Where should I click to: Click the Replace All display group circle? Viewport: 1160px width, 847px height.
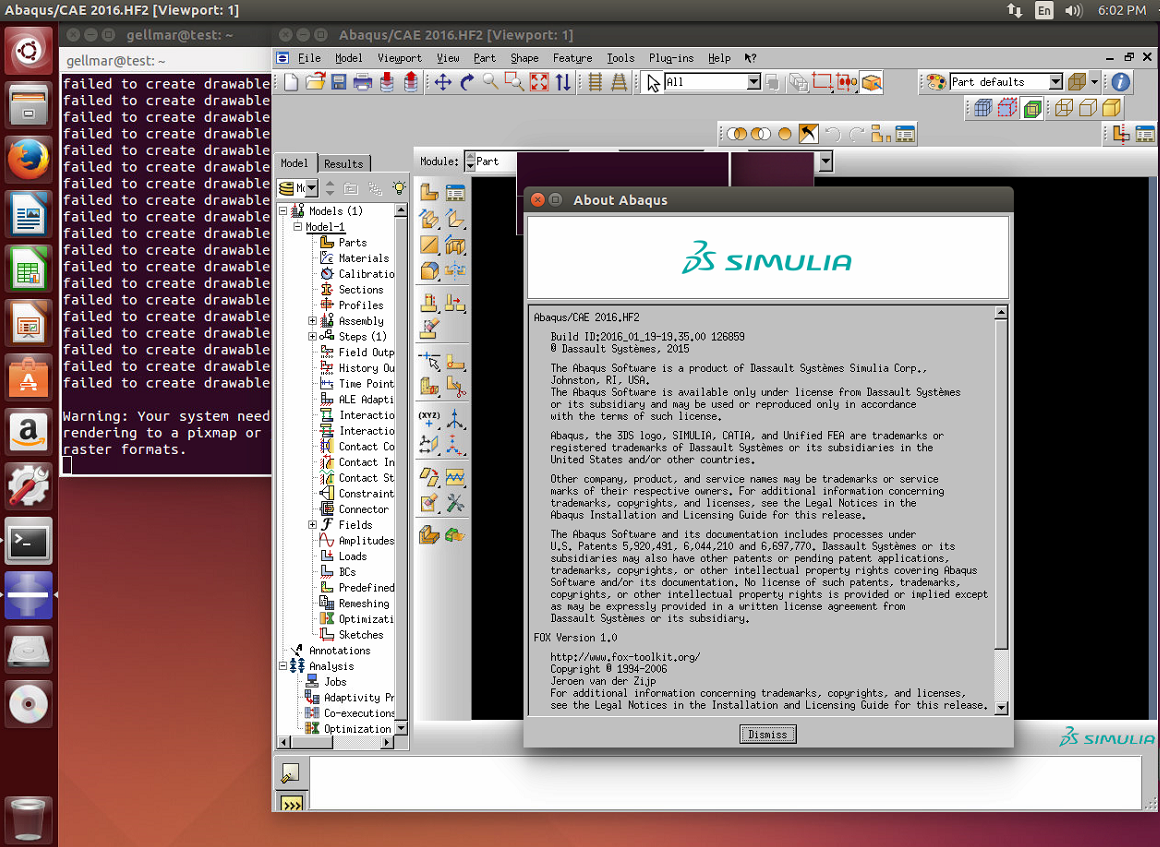pos(785,134)
